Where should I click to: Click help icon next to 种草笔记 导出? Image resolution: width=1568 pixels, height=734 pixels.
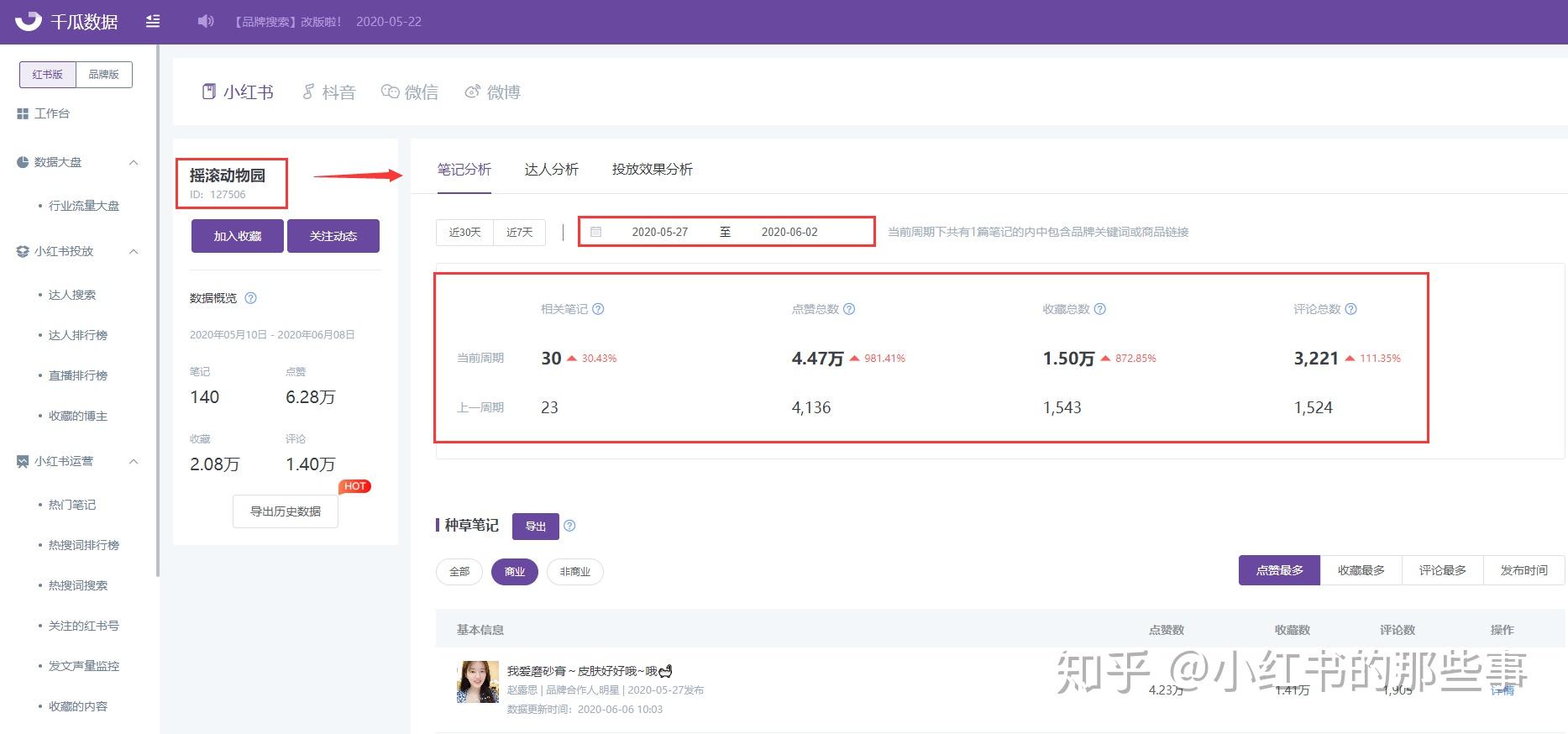pos(569,526)
